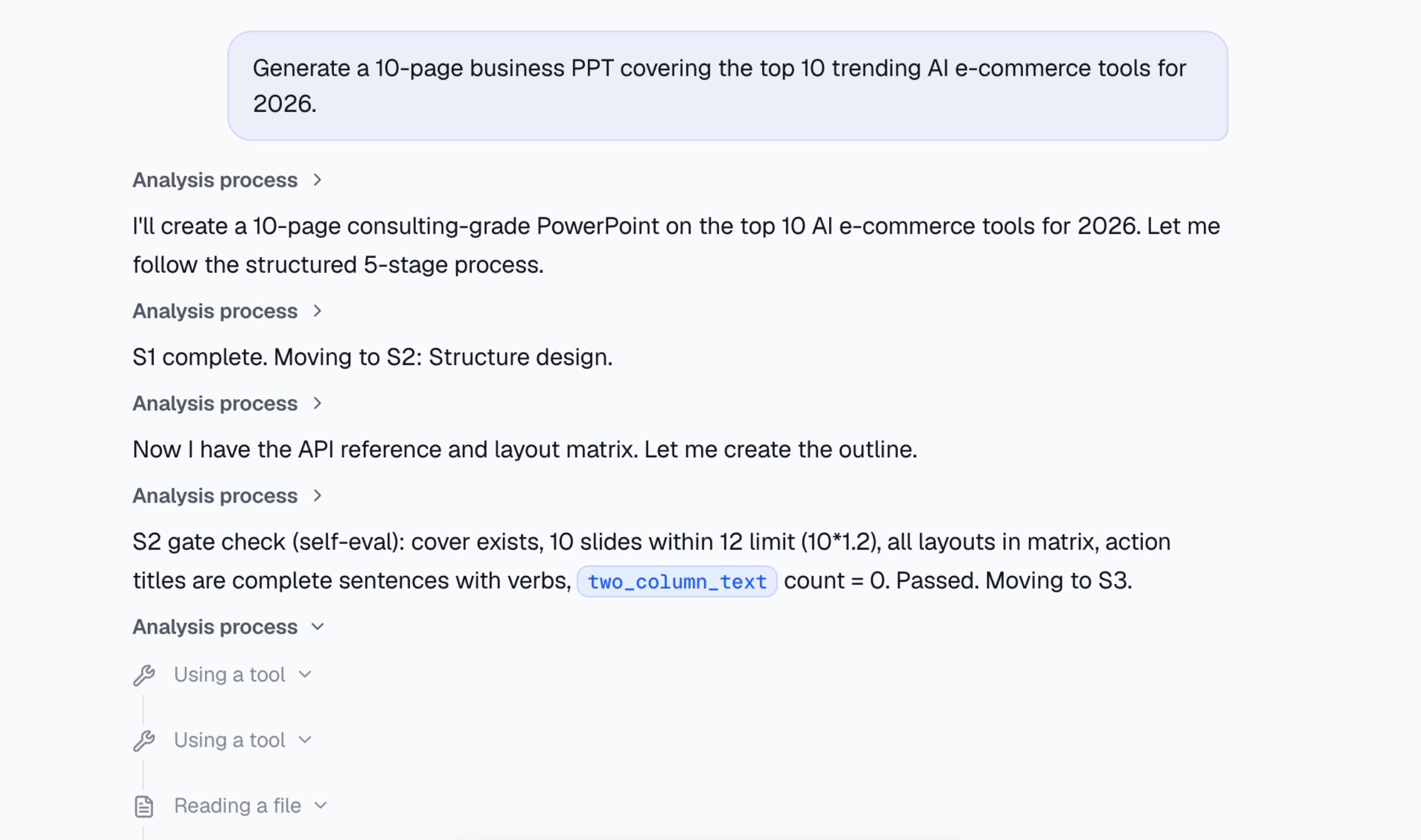Click the second wrench tool icon
The height and width of the screenshot is (840, 1421).
pyautogui.click(x=144, y=741)
